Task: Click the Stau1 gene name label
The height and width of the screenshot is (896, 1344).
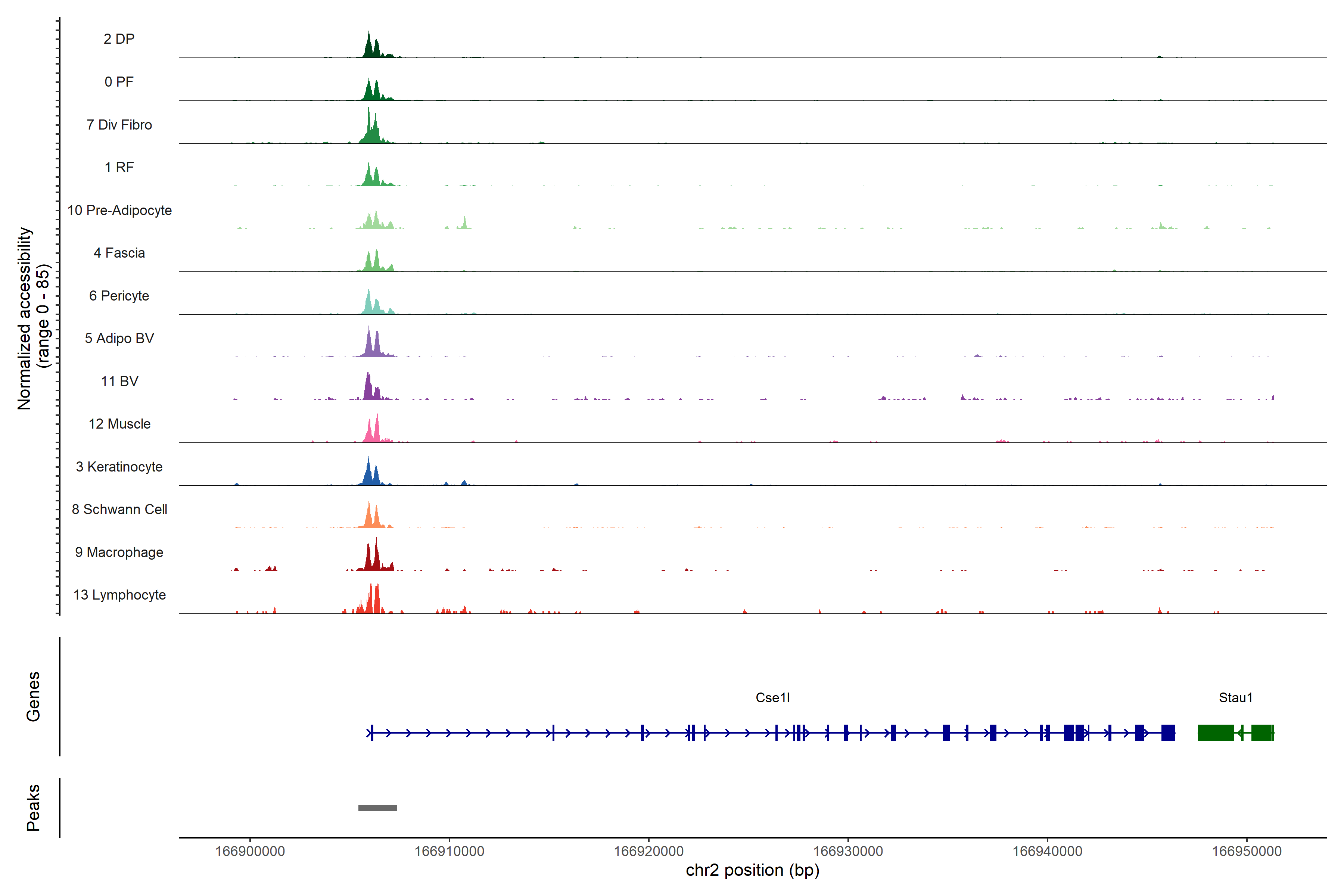Action: [1235, 697]
